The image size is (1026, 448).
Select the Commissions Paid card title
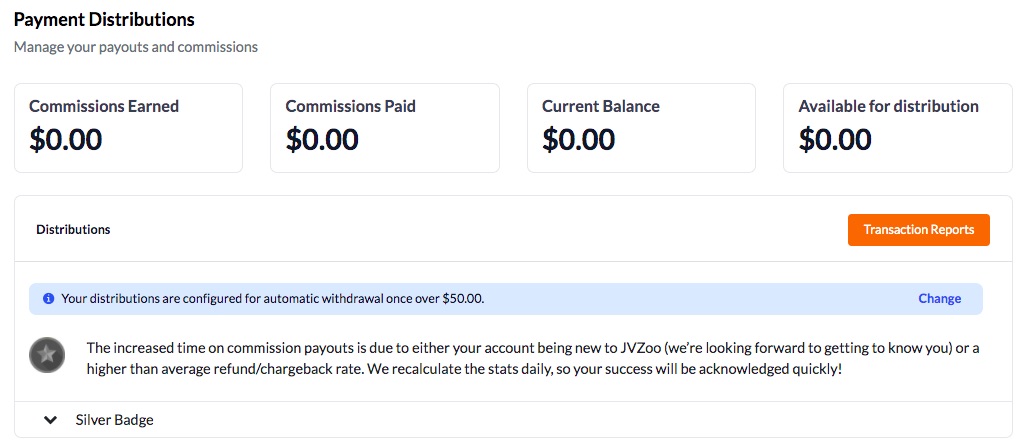click(x=350, y=106)
